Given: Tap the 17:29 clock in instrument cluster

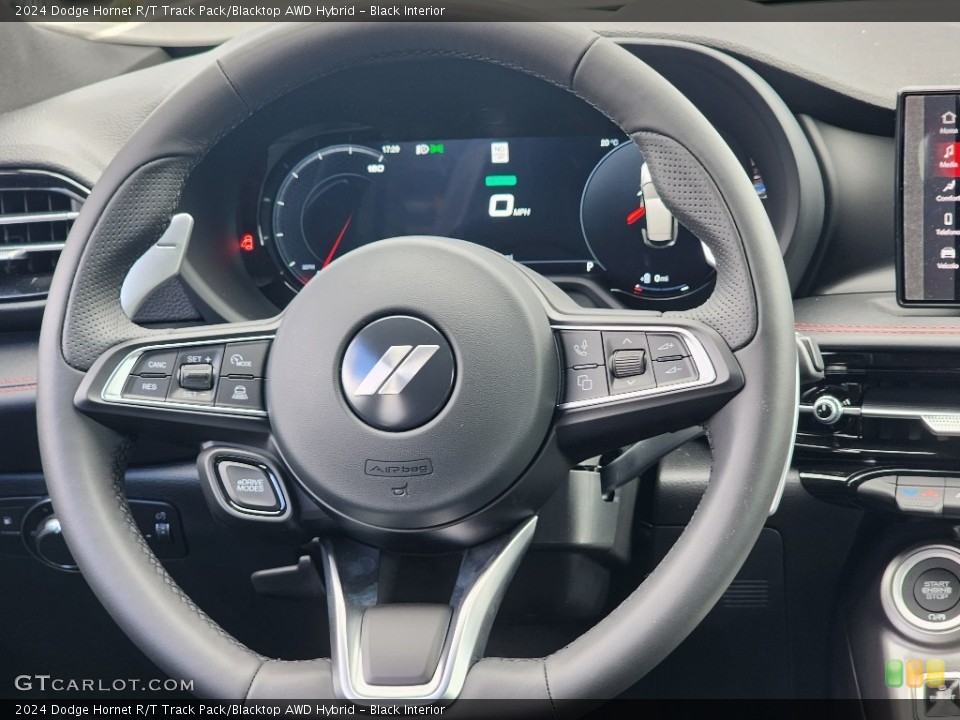Looking at the screenshot, I should pos(391,149).
